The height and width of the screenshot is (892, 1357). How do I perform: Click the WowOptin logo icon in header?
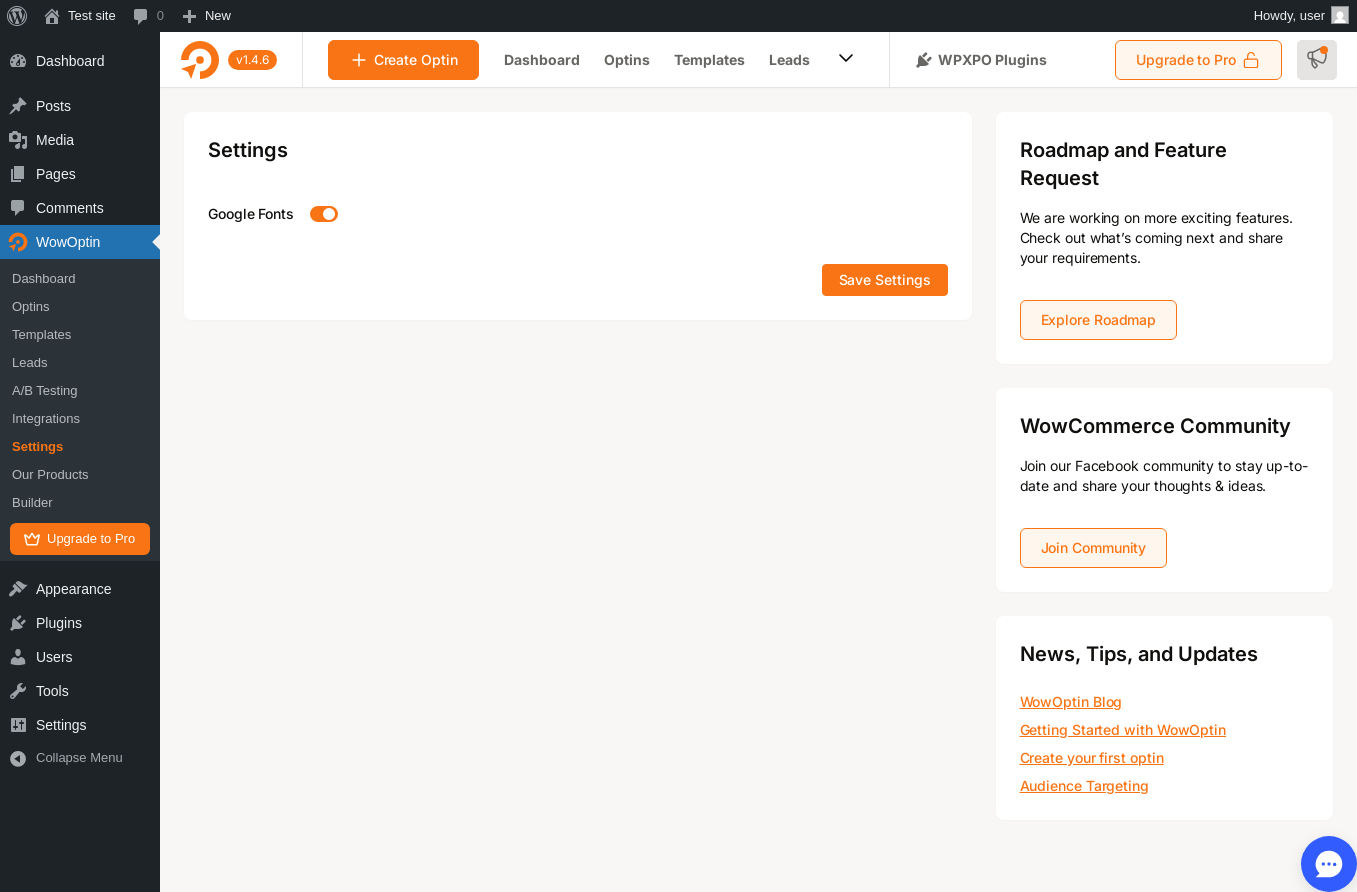tap(200, 60)
